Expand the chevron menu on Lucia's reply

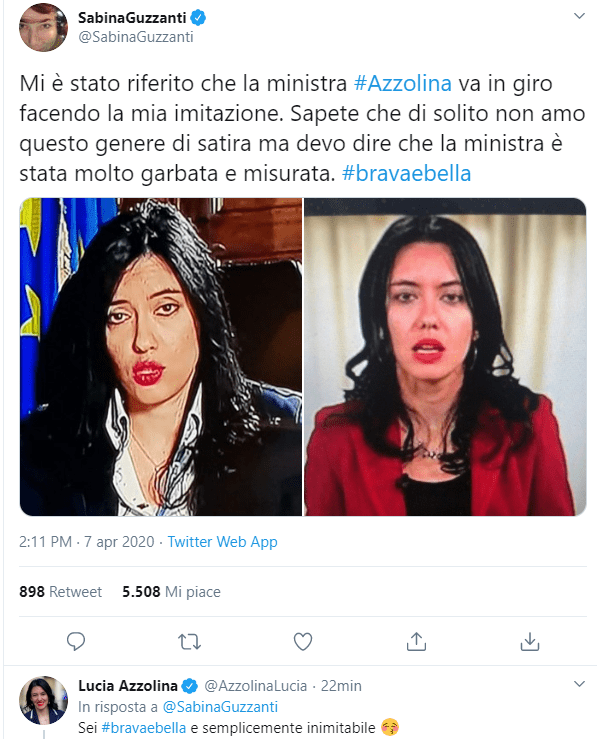pyautogui.click(x=580, y=684)
